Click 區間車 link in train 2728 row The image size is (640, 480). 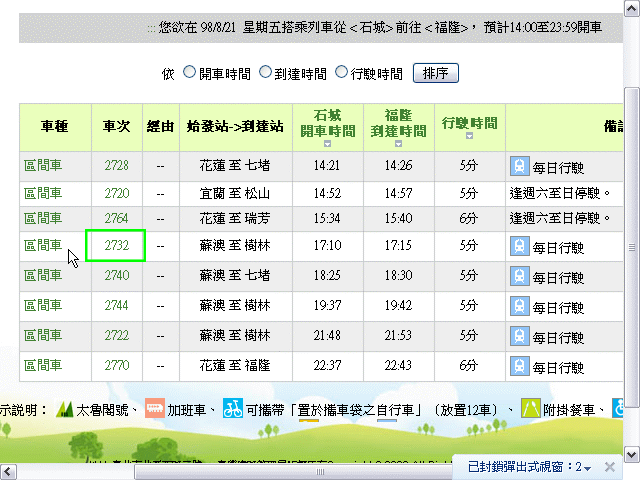coord(43,166)
